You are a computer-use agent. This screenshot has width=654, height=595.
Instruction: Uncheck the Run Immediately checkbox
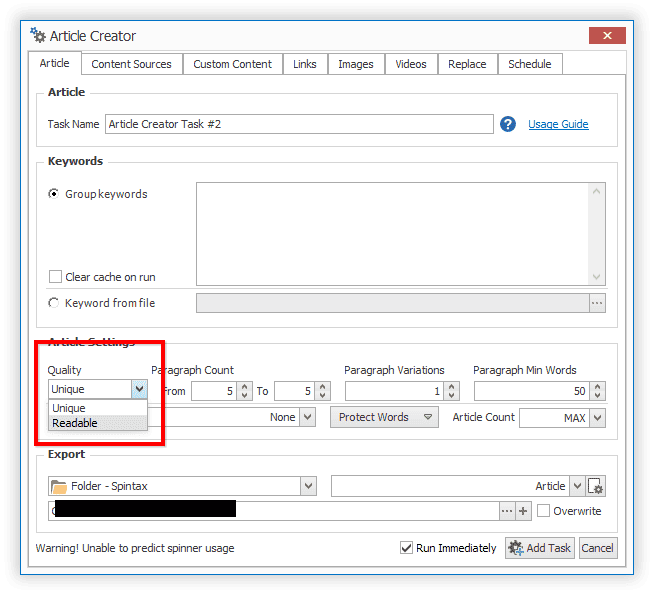[406, 548]
